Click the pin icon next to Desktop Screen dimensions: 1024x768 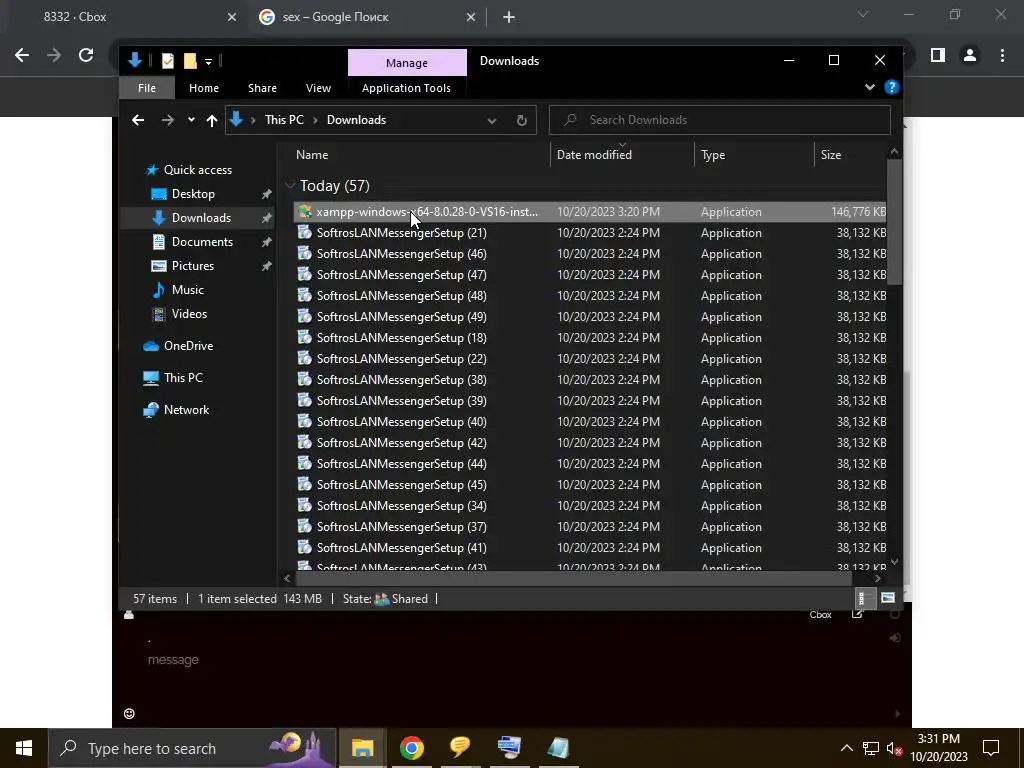(x=266, y=194)
